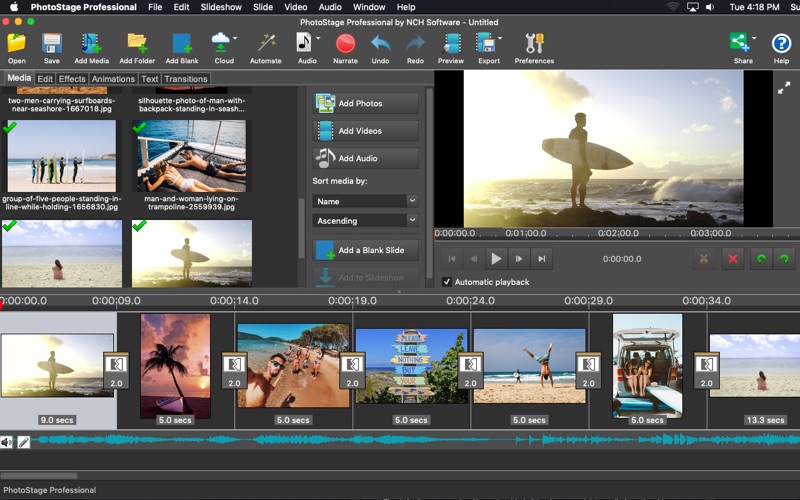The width and height of the screenshot is (800, 500).
Task: Open the Slideshow menu
Action: coord(222,7)
